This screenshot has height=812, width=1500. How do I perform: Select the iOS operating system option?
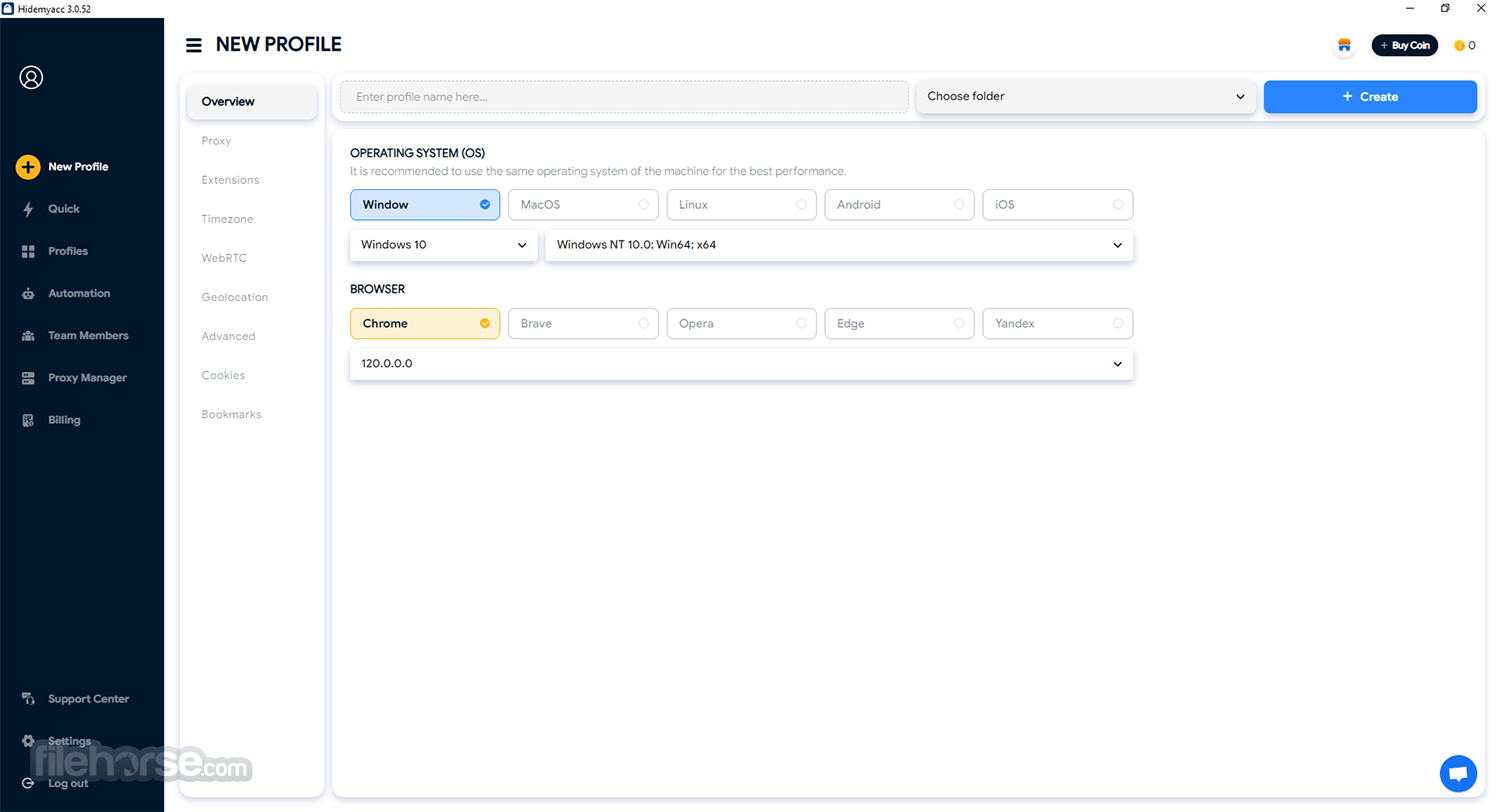click(1058, 205)
